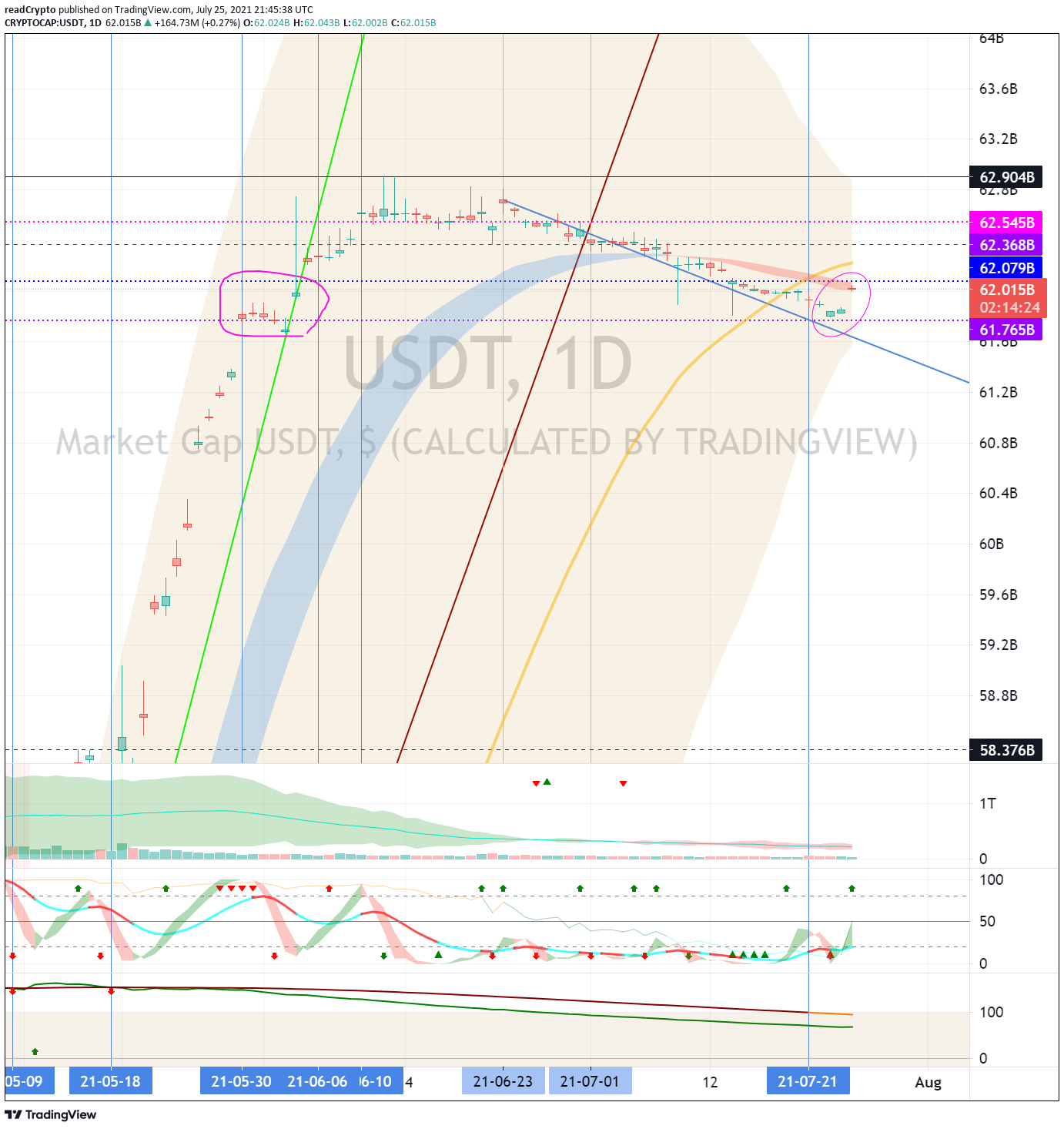Click the 60.8B axis value
This screenshot has width=1064, height=1129.
pos(998,443)
